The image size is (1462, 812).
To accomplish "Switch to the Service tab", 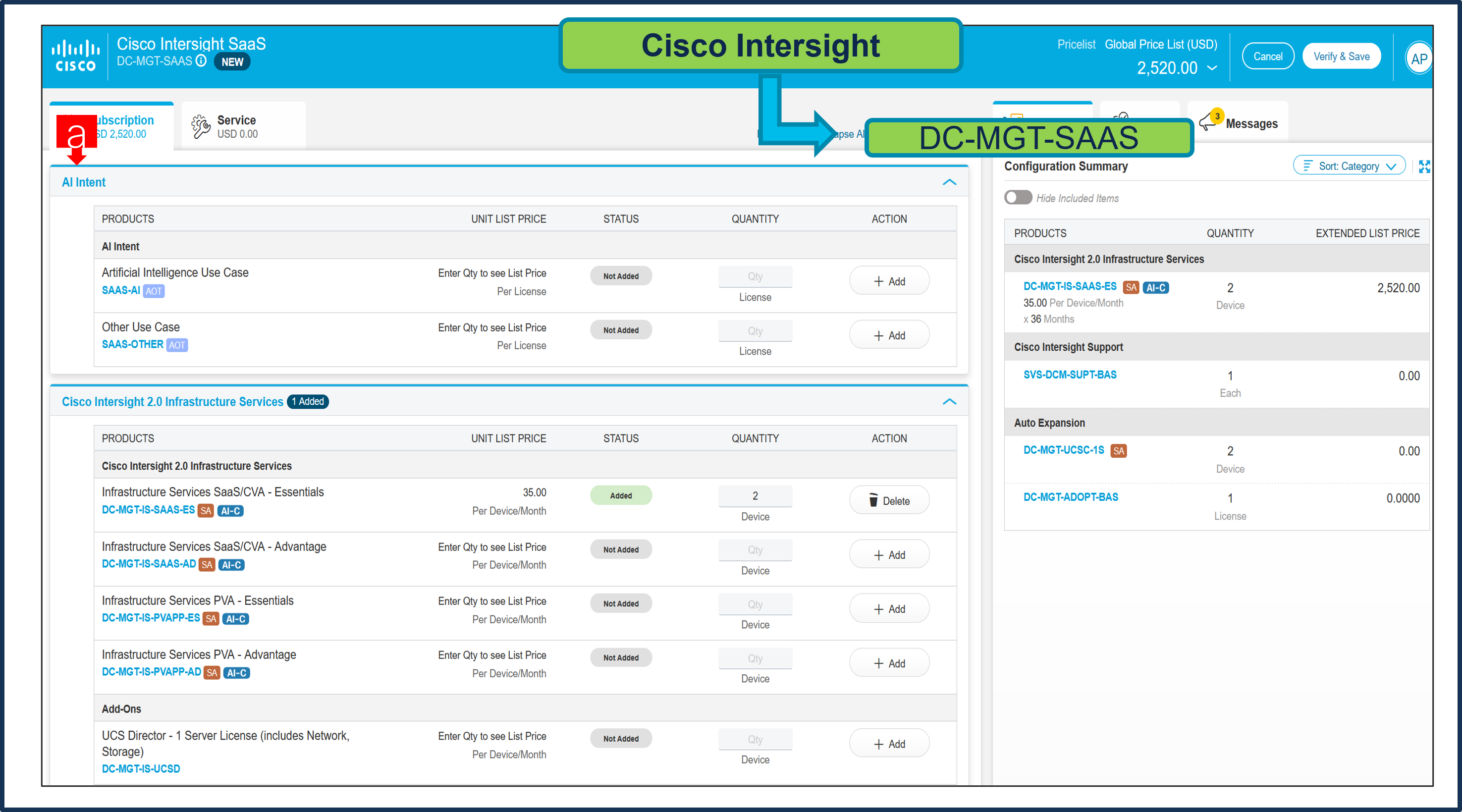I will point(243,126).
